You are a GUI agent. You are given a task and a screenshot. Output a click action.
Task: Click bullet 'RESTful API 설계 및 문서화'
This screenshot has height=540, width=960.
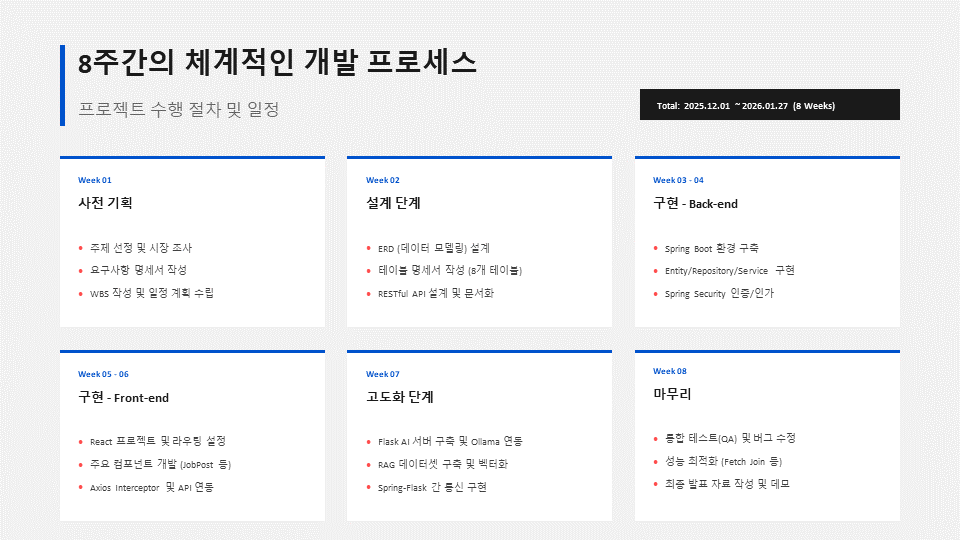436,293
